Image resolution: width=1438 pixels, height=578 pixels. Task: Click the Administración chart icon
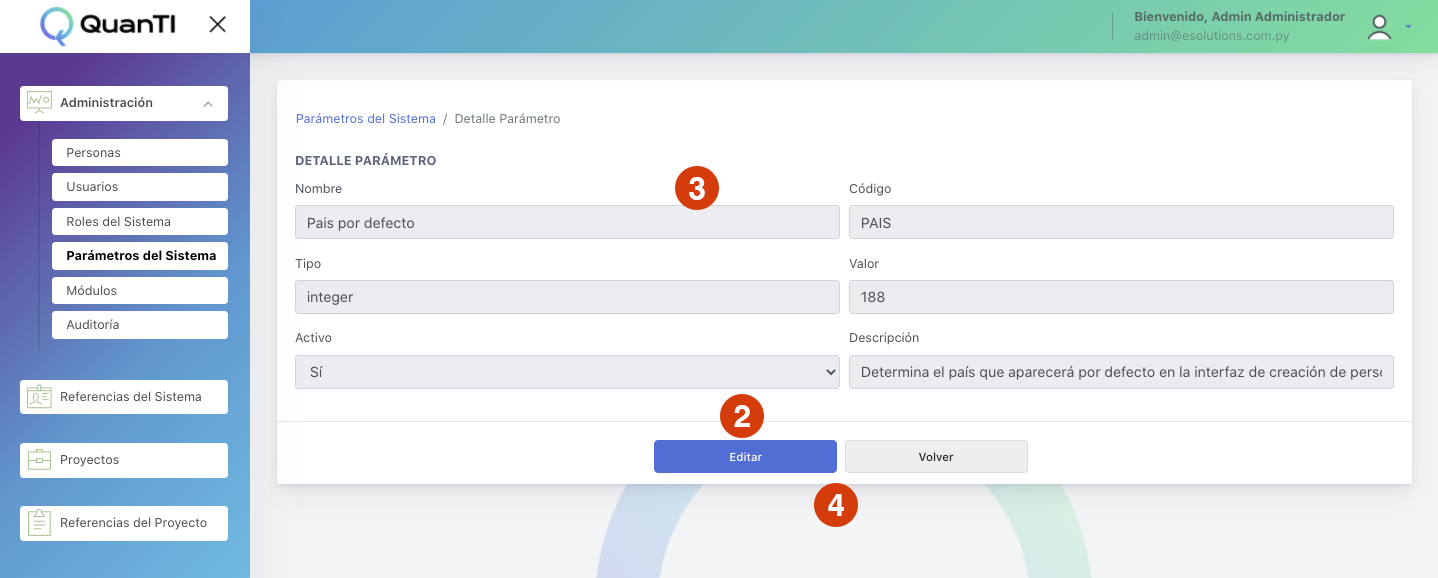[x=40, y=103]
